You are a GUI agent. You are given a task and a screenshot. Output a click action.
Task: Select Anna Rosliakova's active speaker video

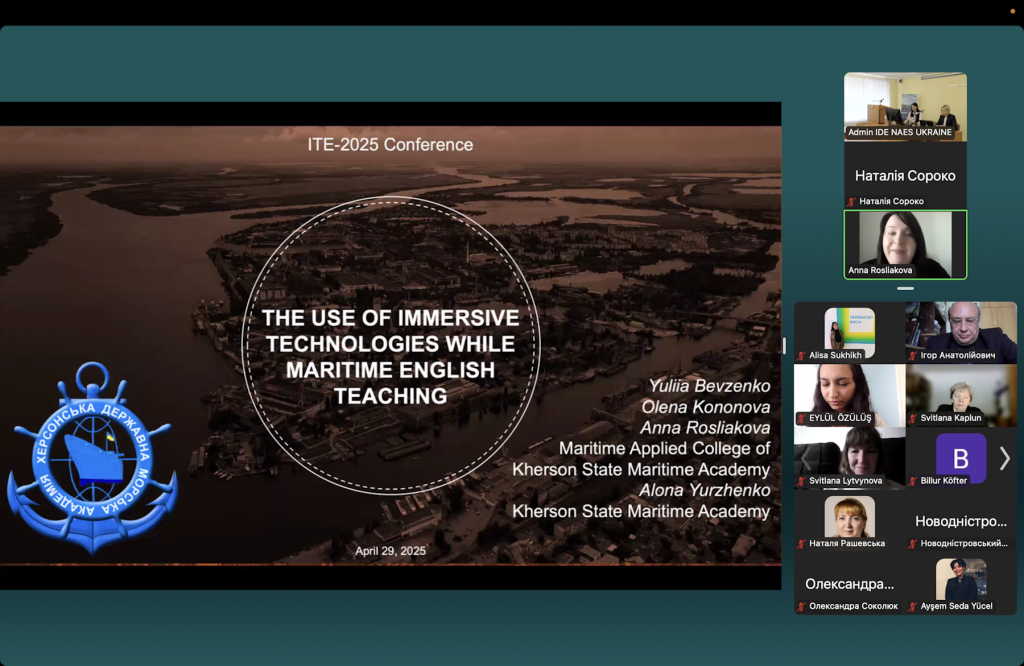pyautogui.click(x=905, y=245)
